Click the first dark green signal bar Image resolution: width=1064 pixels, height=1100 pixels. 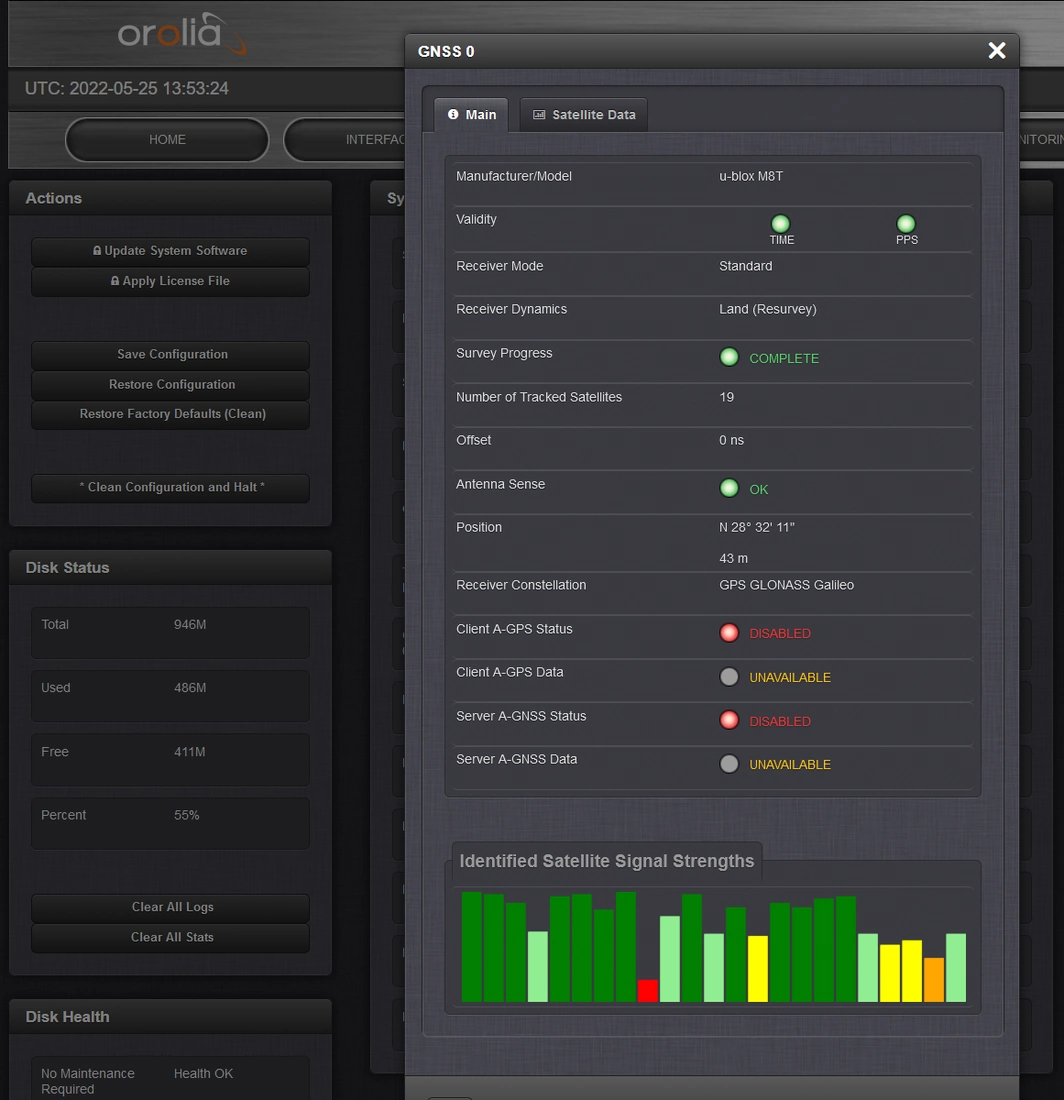tap(472, 947)
